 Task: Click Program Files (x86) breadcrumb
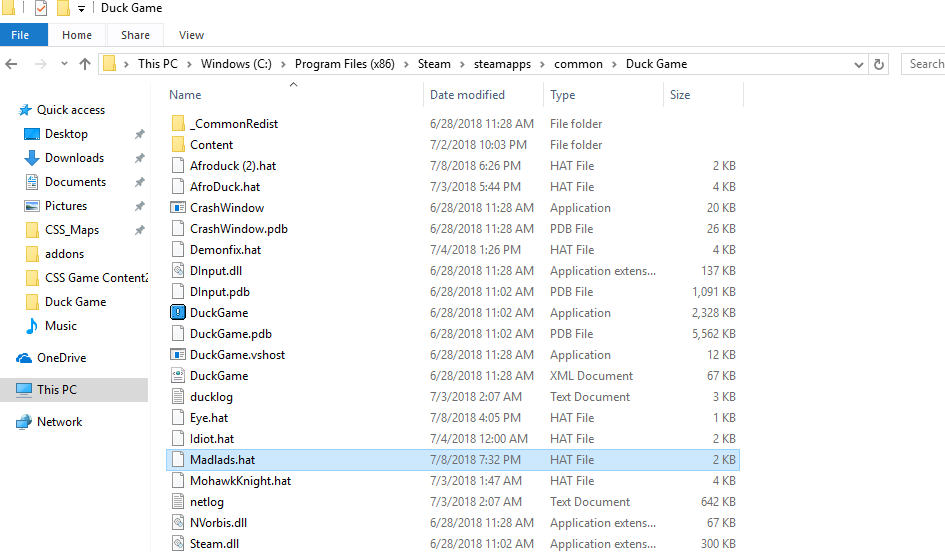tap(345, 64)
